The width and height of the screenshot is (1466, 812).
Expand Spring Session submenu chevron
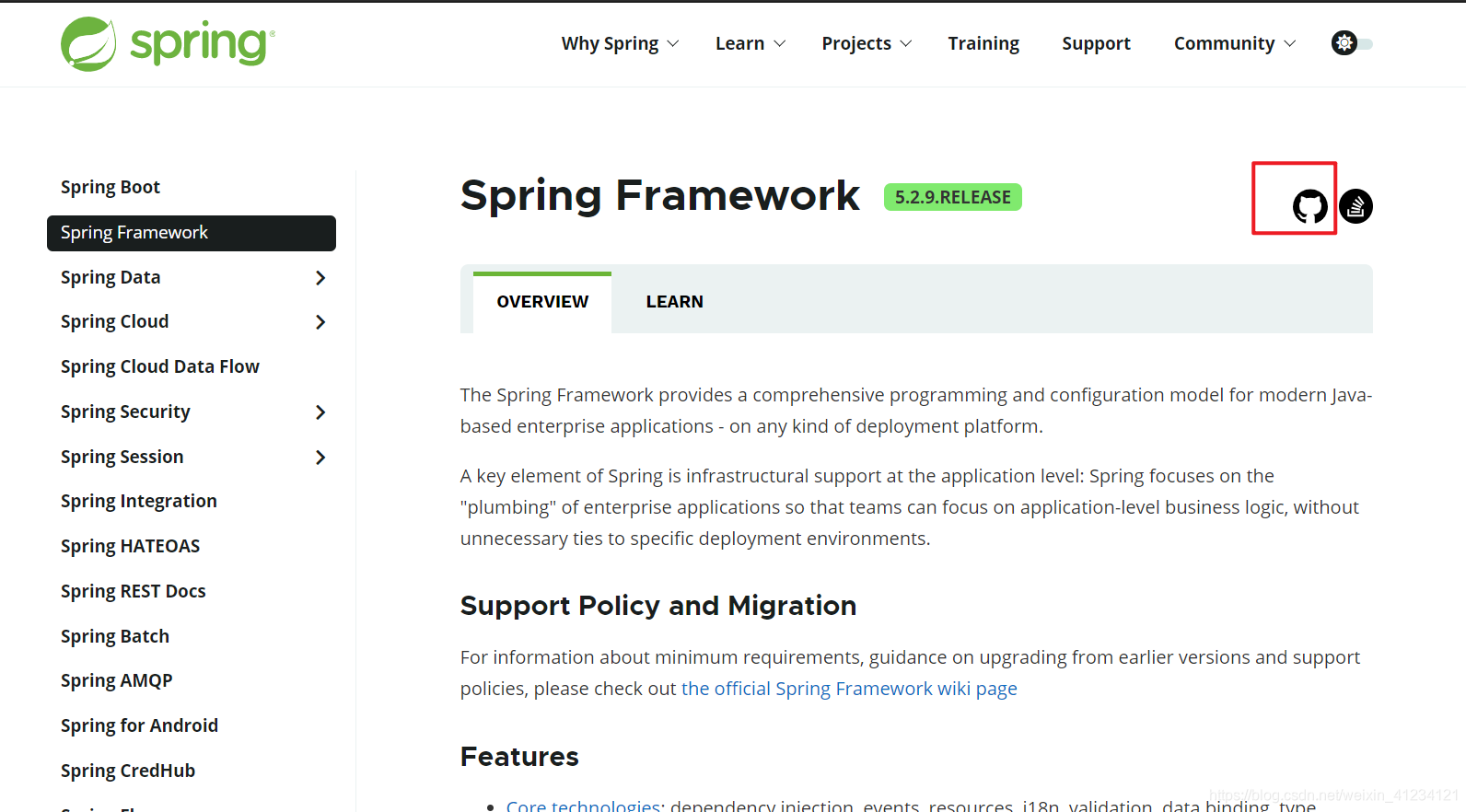coord(320,458)
